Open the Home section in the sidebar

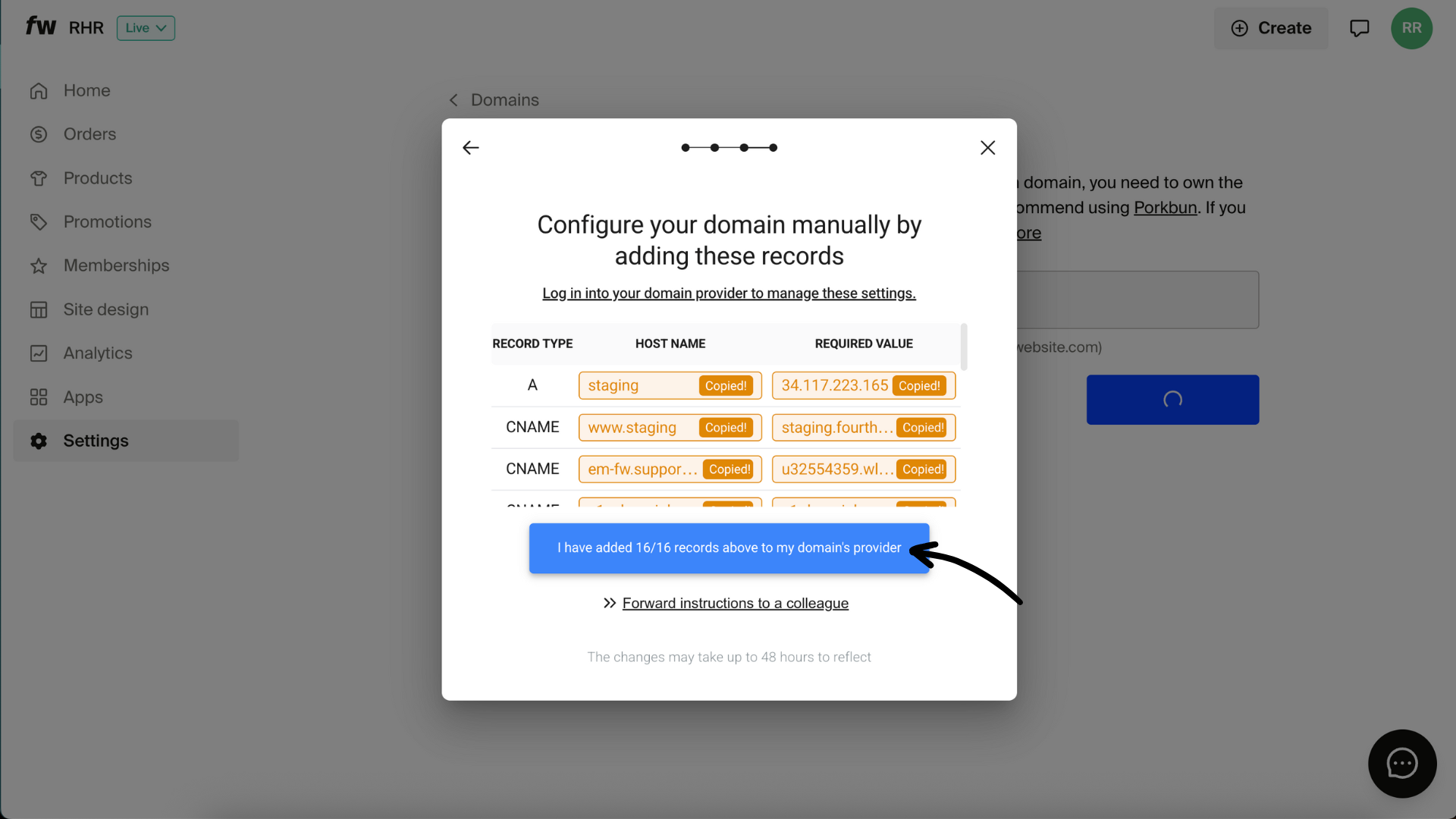tap(87, 90)
